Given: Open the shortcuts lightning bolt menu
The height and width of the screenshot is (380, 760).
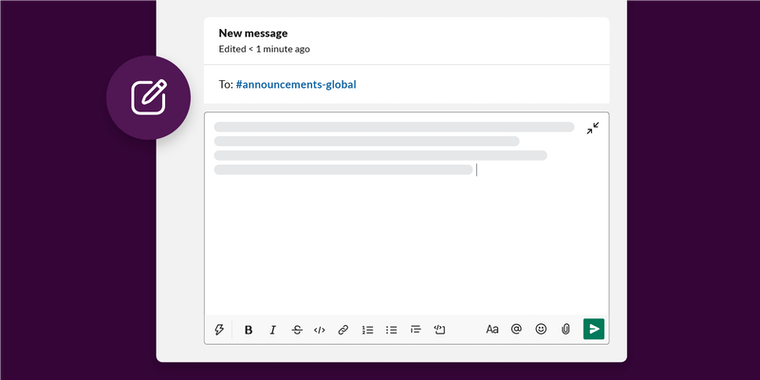Looking at the screenshot, I should pos(219,330).
